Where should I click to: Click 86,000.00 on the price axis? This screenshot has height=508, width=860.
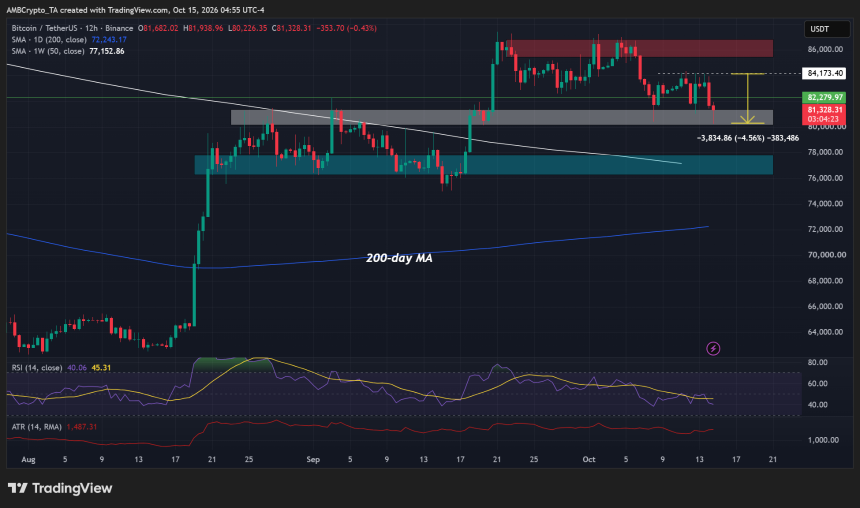tap(825, 49)
